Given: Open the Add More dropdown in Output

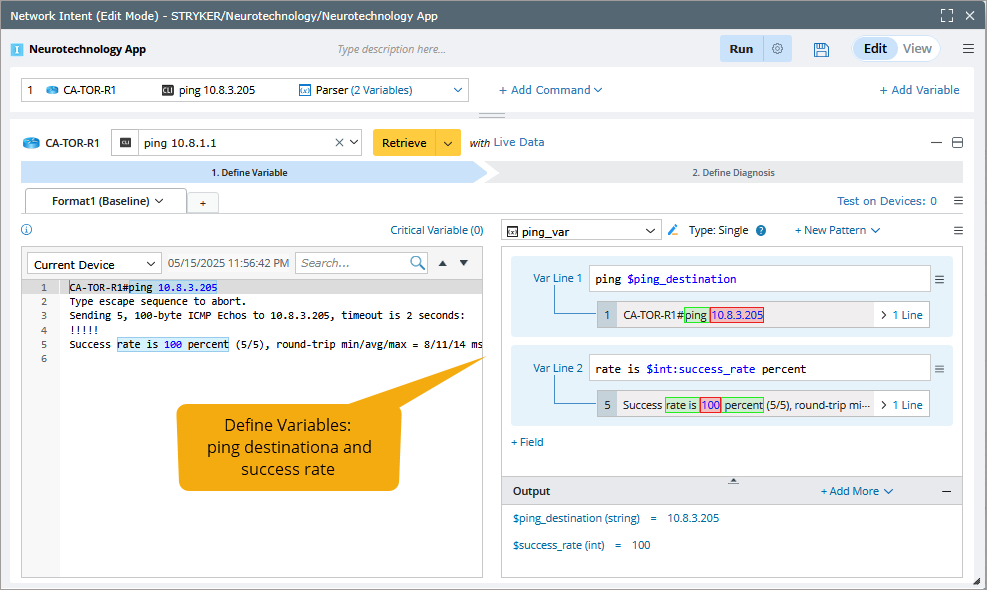Looking at the screenshot, I should (857, 491).
